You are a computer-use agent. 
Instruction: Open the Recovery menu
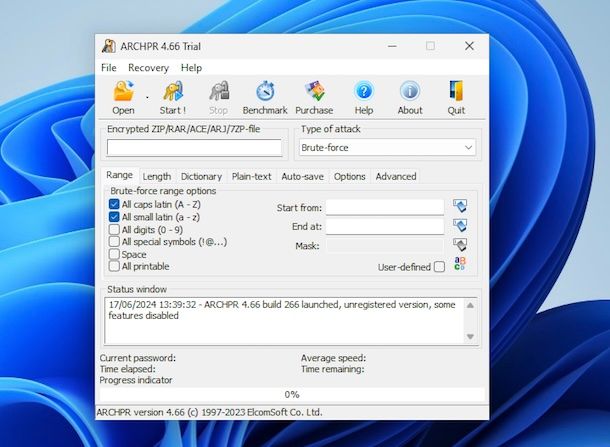point(148,68)
